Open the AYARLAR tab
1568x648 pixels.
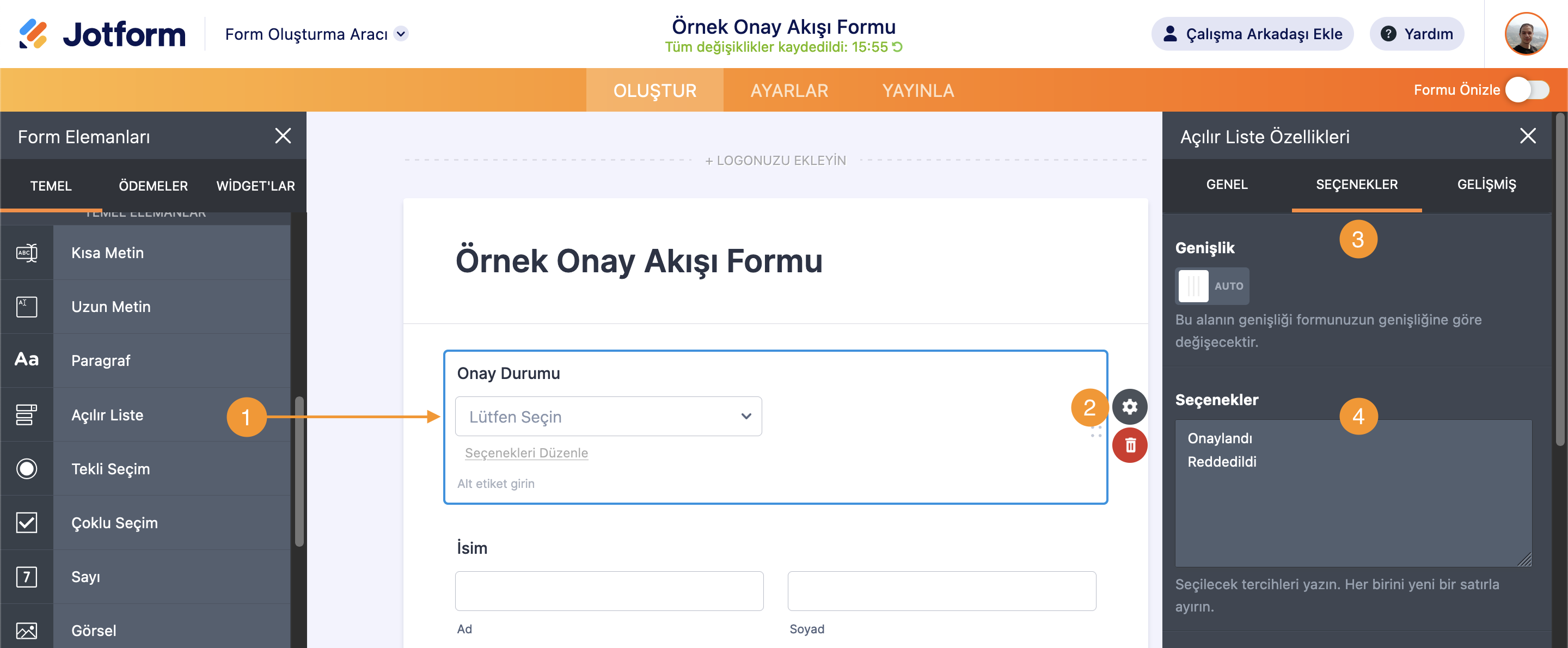789,91
